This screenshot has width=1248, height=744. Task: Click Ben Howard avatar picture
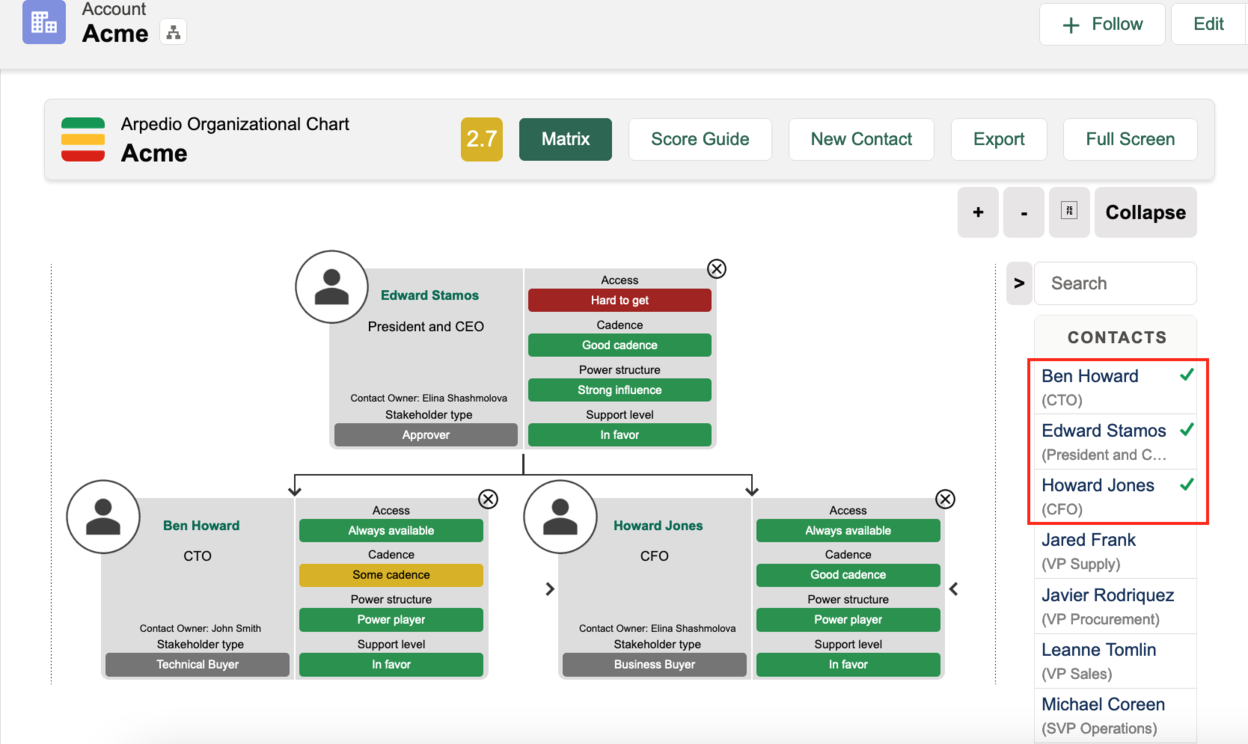(103, 517)
